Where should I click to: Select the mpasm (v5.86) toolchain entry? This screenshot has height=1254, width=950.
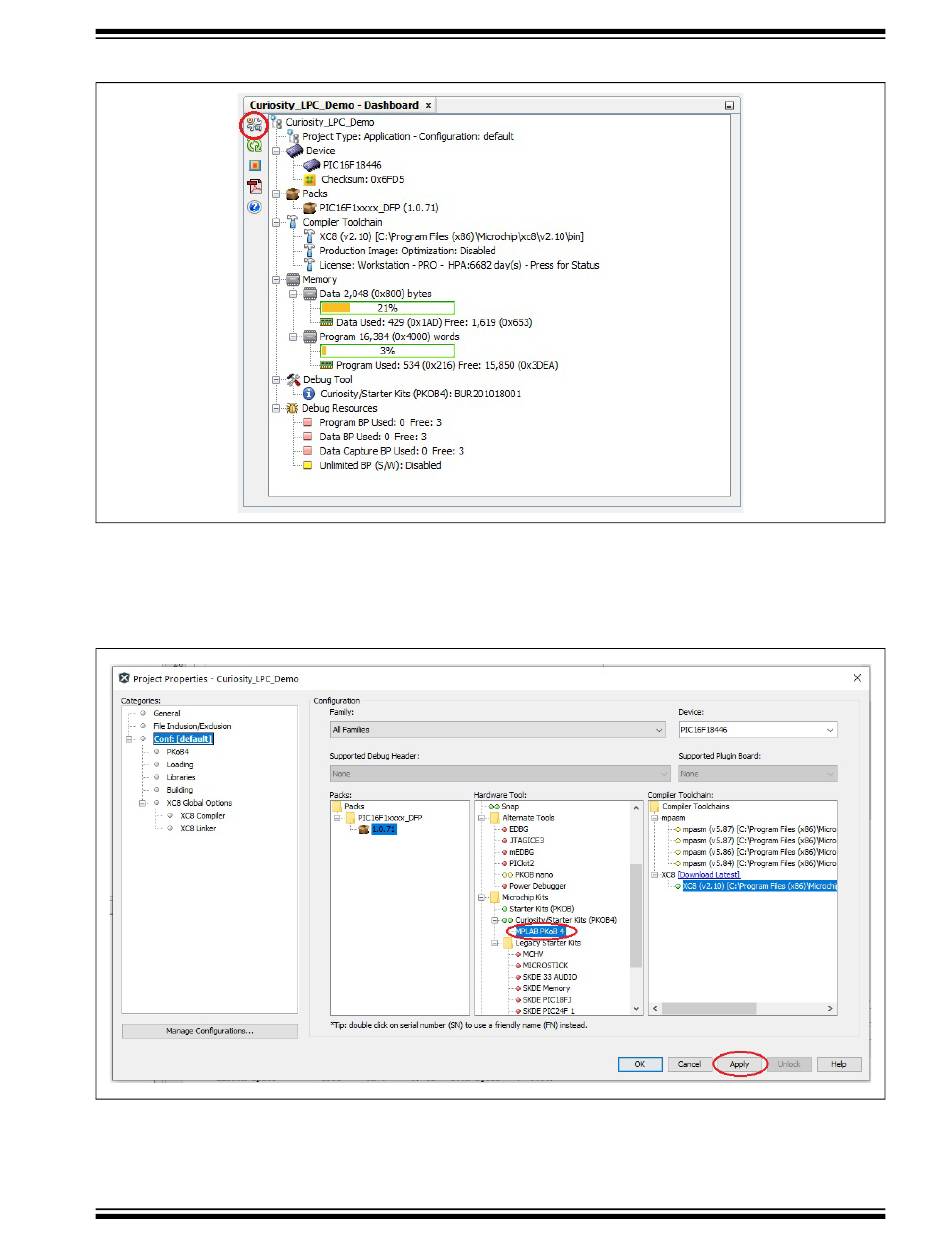pos(758,852)
